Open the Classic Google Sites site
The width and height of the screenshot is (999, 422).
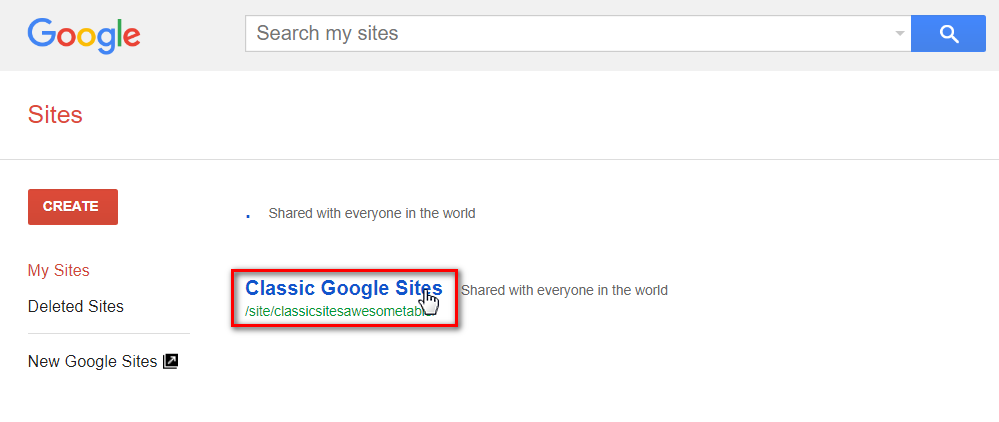[344, 288]
